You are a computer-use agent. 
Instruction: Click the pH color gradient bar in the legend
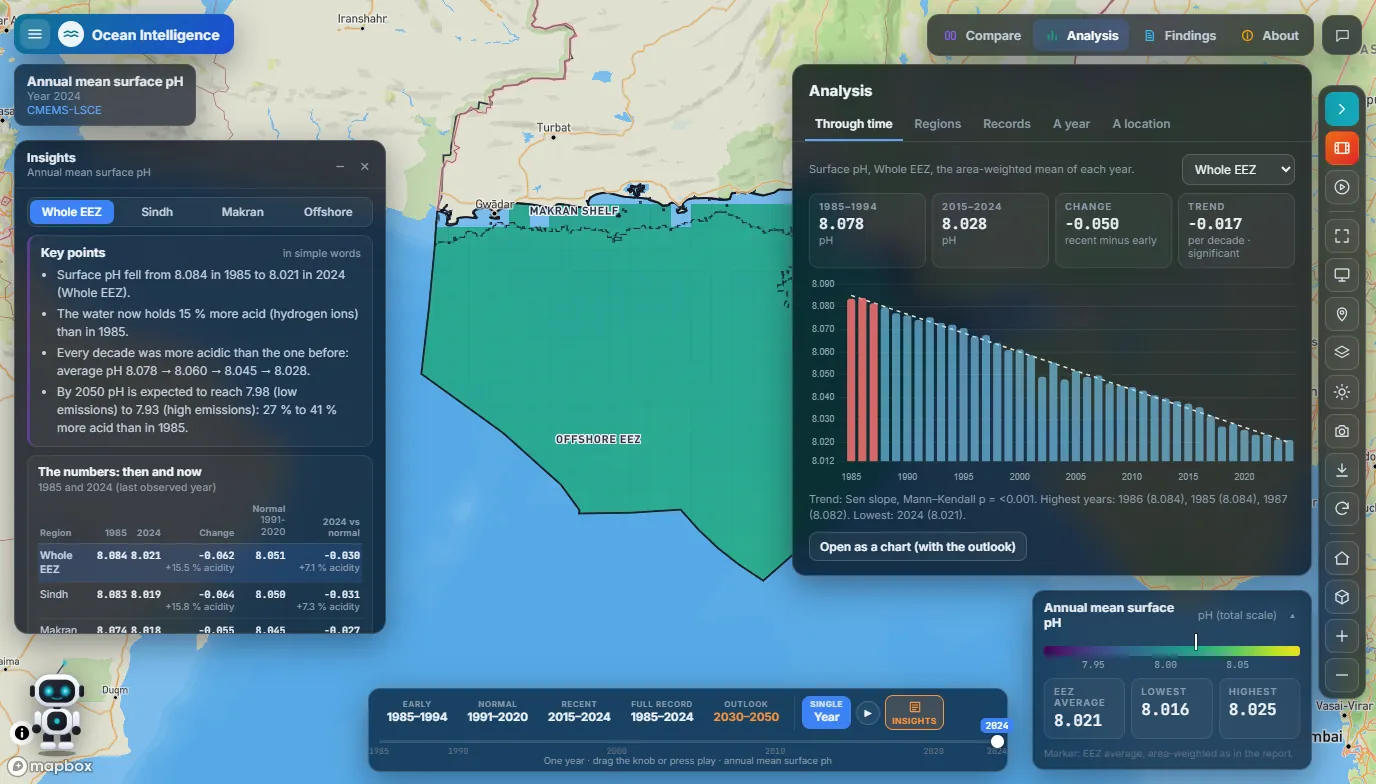1171,651
